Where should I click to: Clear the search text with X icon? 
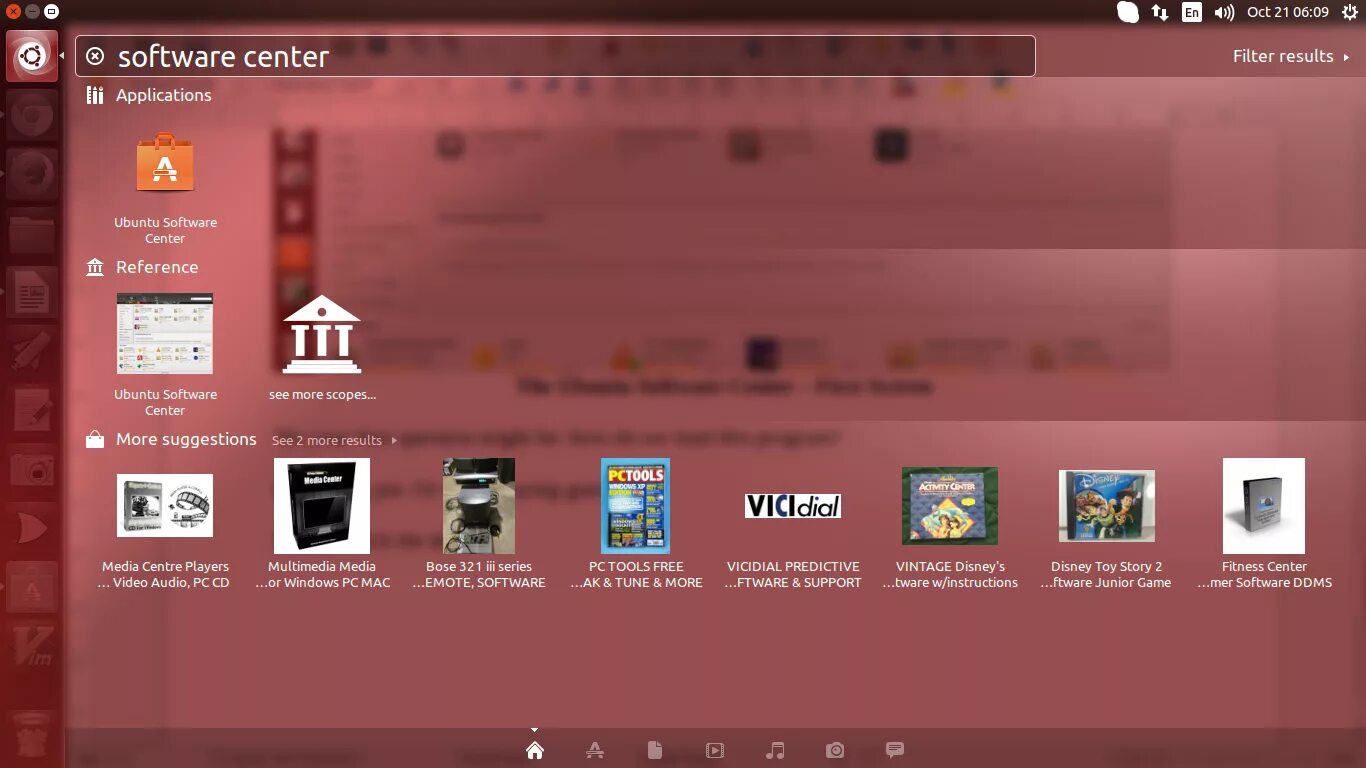tap(95, 56)
